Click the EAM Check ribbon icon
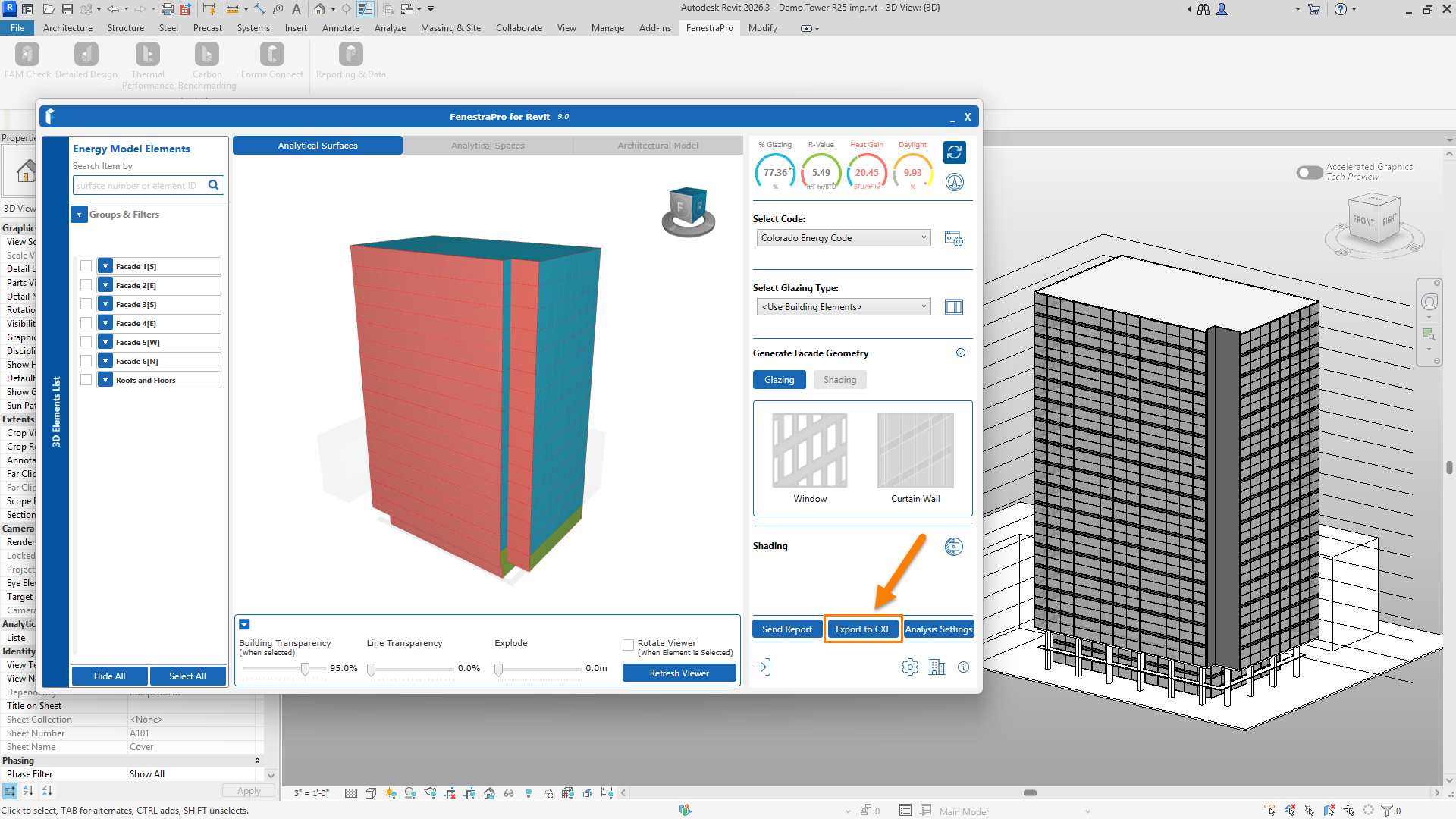The width and height of the screenshot is (1456, 819). 27,55
